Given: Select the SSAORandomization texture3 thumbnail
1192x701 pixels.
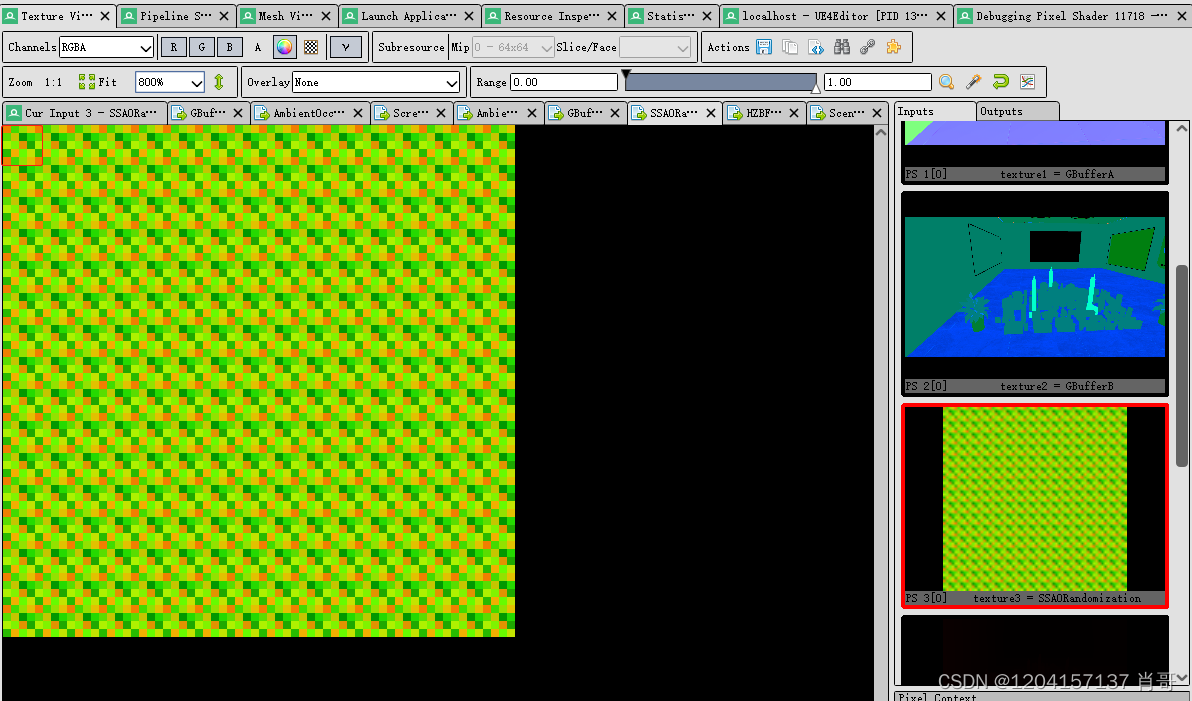Looking at the screenshot, I should [1035, 506].
